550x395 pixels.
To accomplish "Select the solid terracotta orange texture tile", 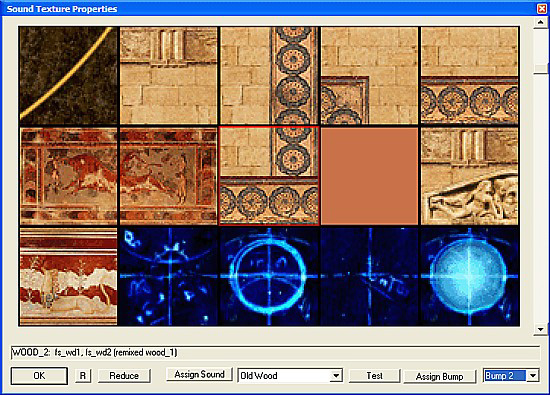I will (369, 176).
